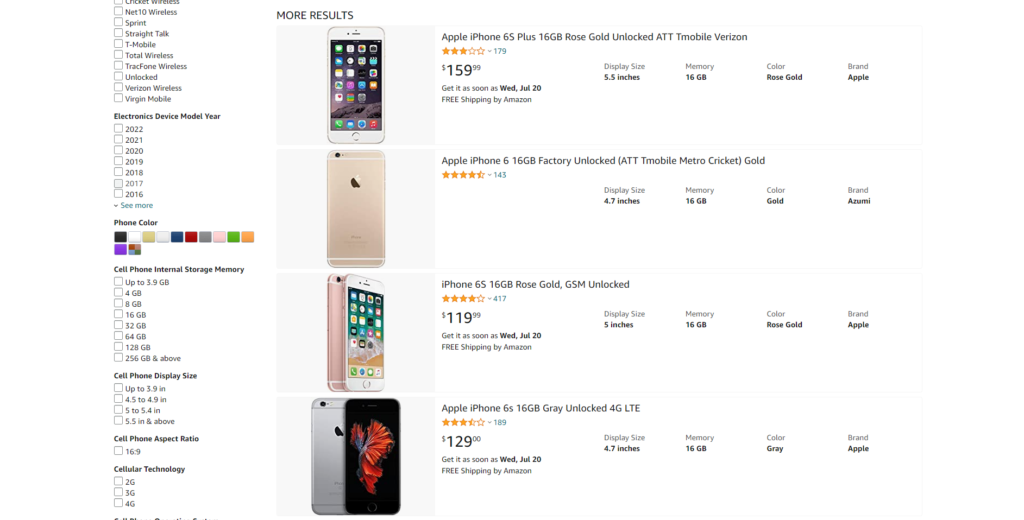1024x520 pixels.
Task: Enable the 16 GB storage filter
Action: pyautogui.click(x=119, y=314)
